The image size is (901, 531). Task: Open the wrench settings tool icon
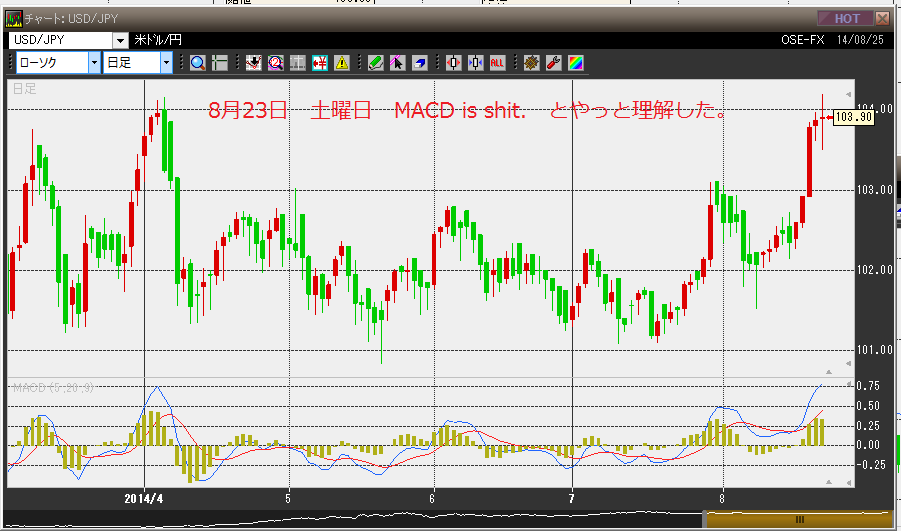(x=553, y=63)
